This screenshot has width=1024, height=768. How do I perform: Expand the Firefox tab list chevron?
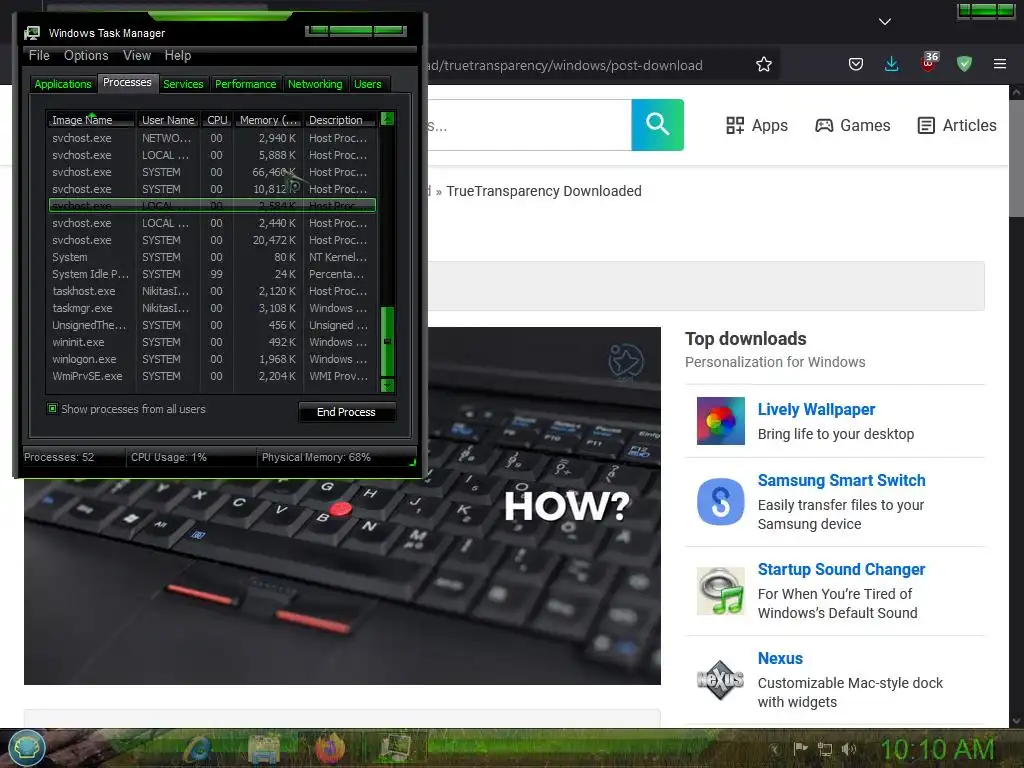point(885,22)
